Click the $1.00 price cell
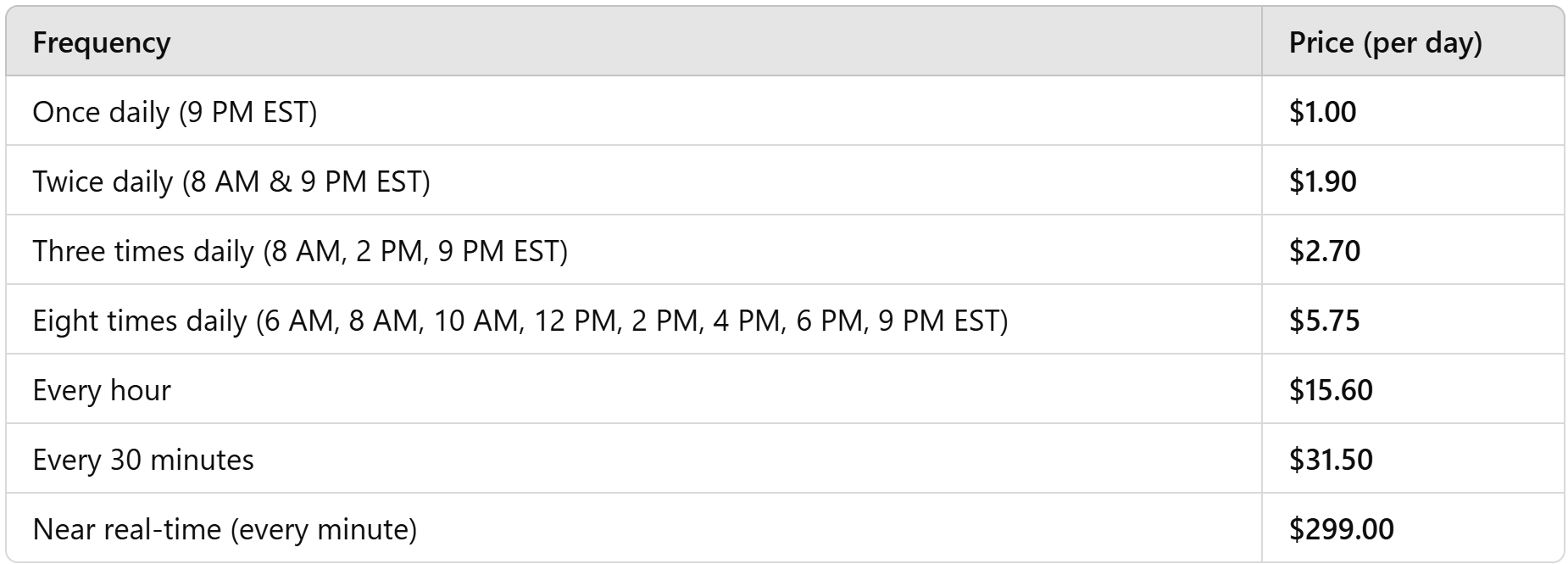This screenshot has width=1568, height=564. [1322, 112]
